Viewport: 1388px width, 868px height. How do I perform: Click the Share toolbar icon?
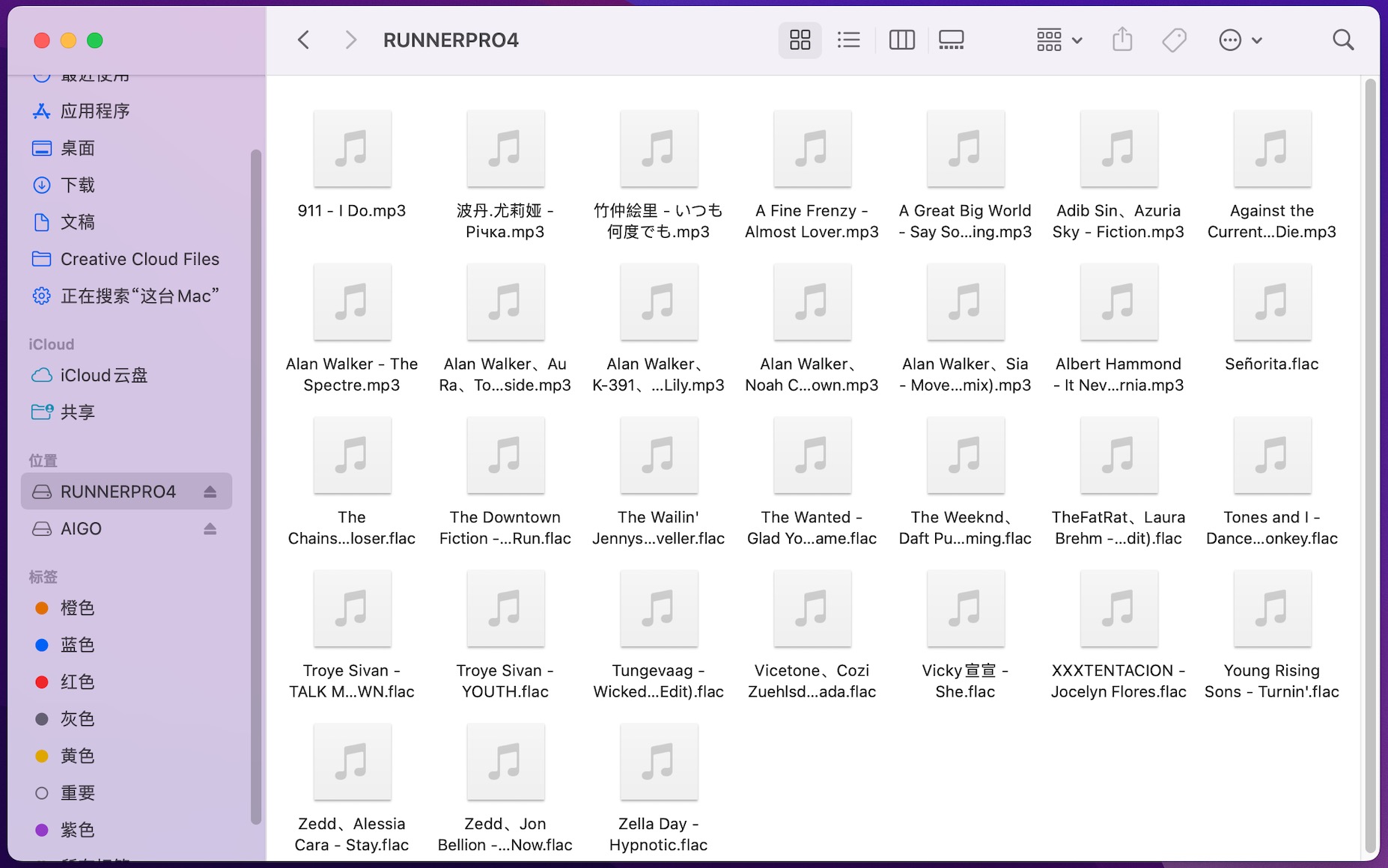point(1121,40)
